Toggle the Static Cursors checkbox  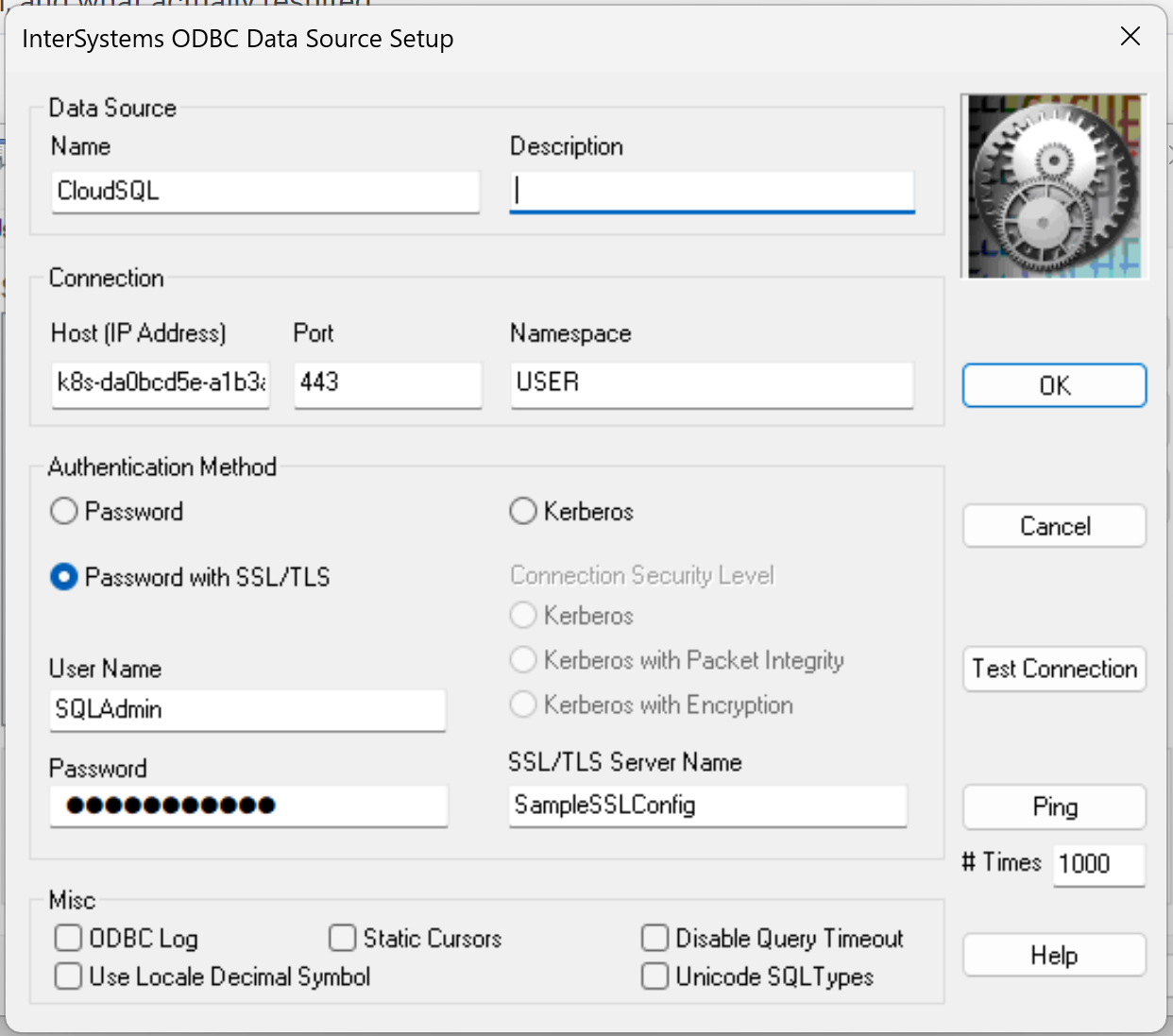tap(342, 938)
